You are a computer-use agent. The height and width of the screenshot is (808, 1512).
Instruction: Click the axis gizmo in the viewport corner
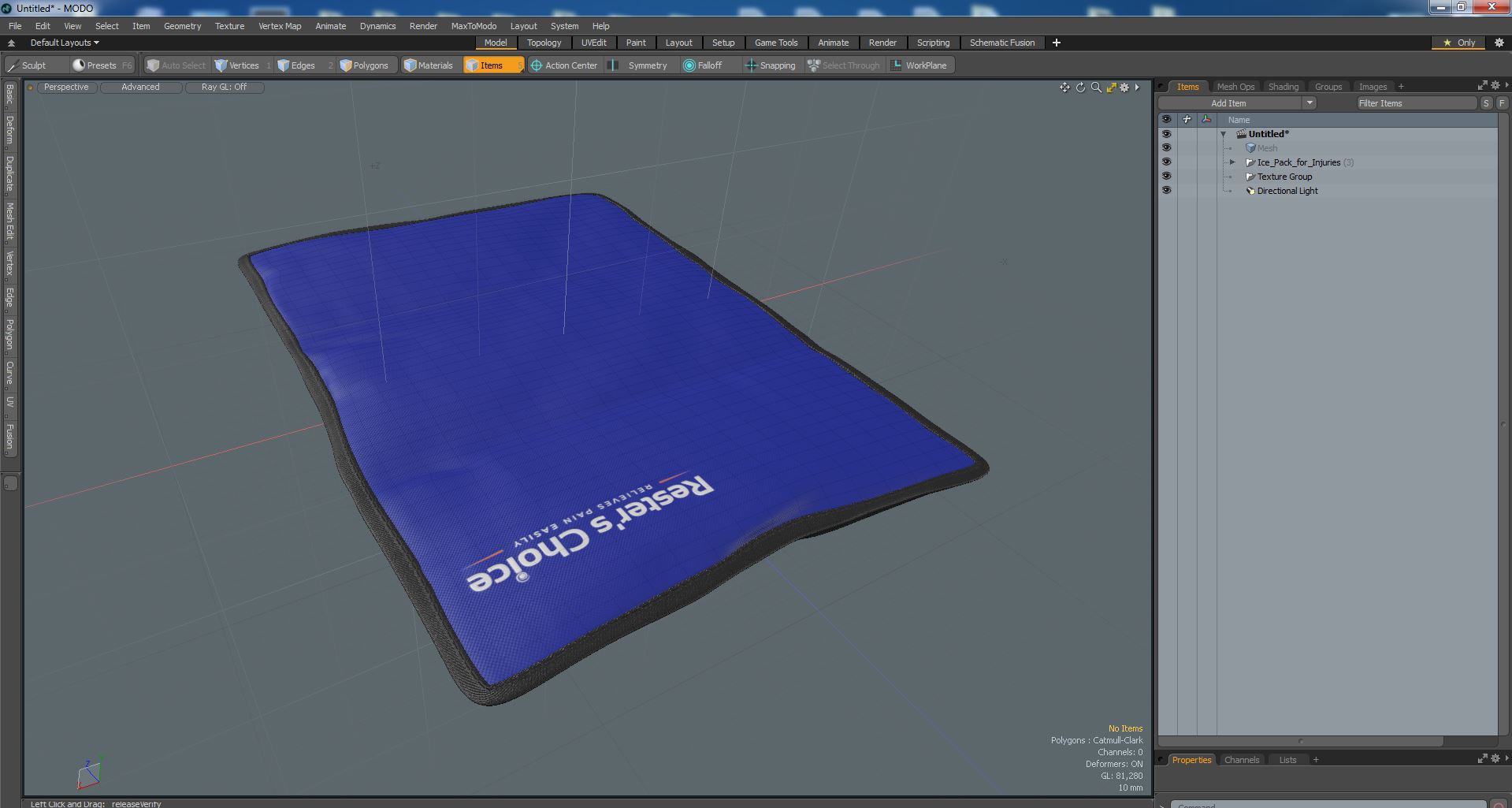(x=89, y=773)
